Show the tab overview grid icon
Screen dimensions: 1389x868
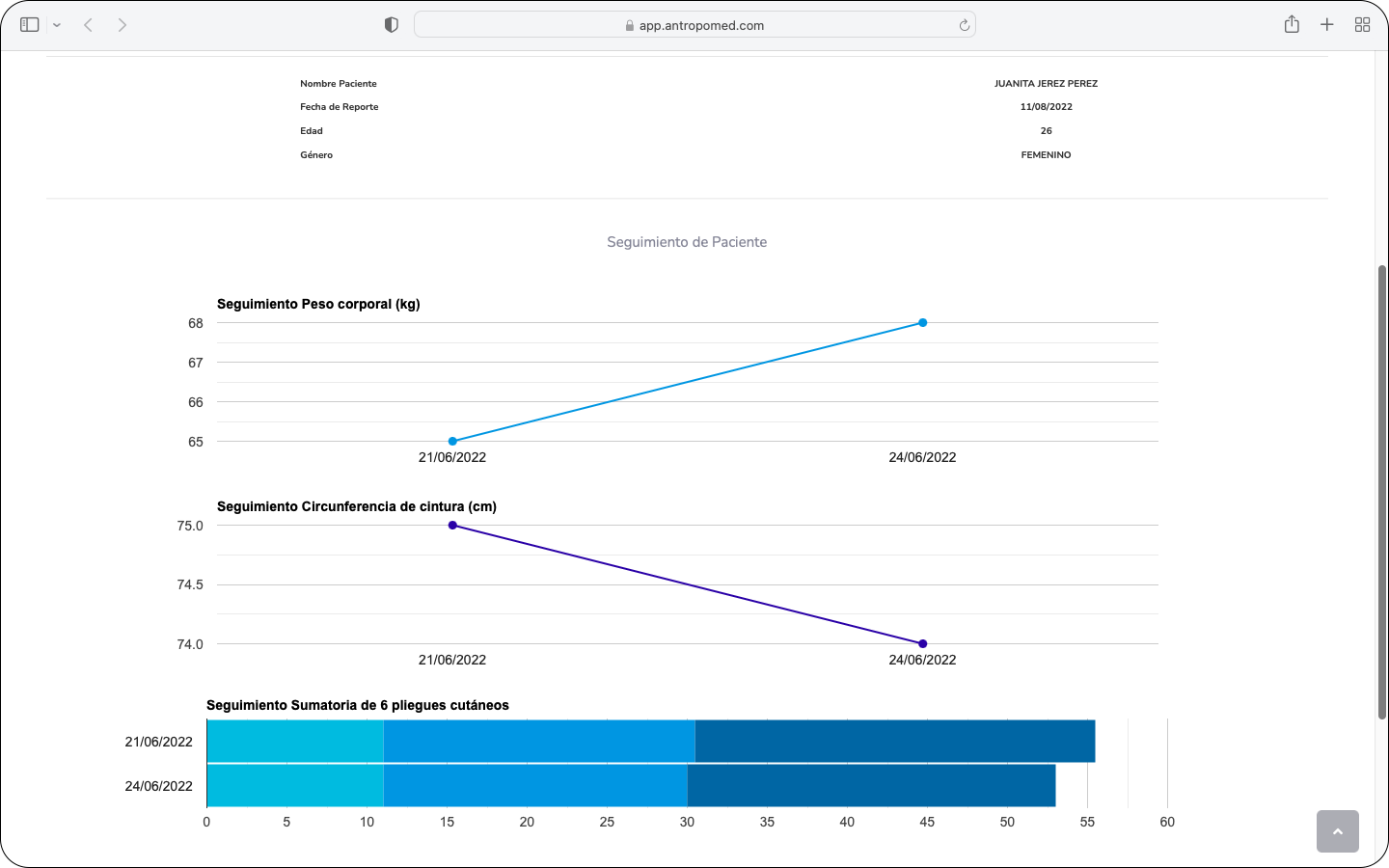tap(1362, 25)
